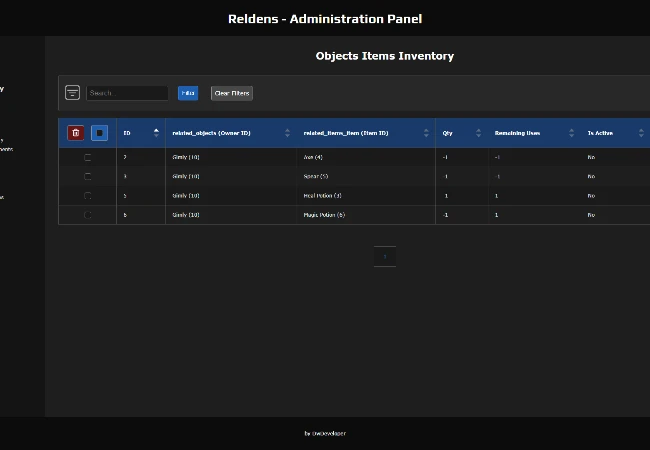Click Qty value in the Axe row
This screenshot has width=650, height=450.
(x=445, y=157)
